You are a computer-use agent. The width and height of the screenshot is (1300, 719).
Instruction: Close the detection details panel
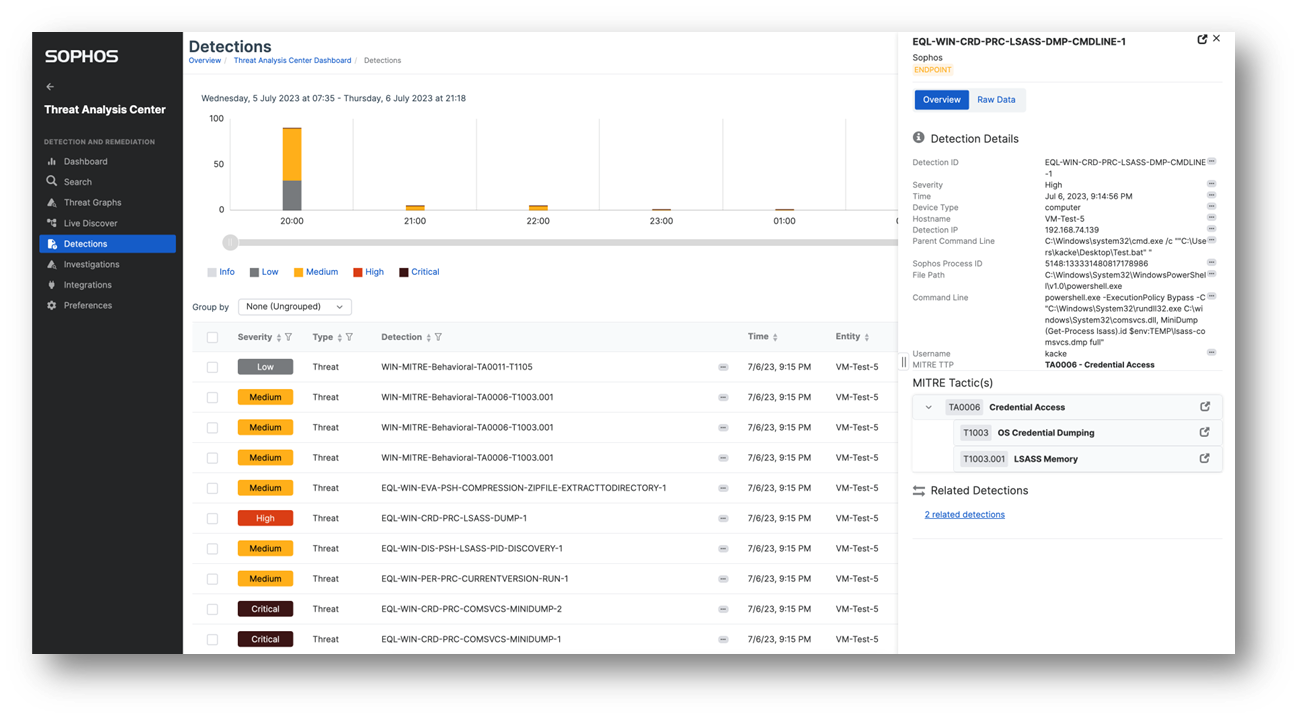(x=1216, y=38)
